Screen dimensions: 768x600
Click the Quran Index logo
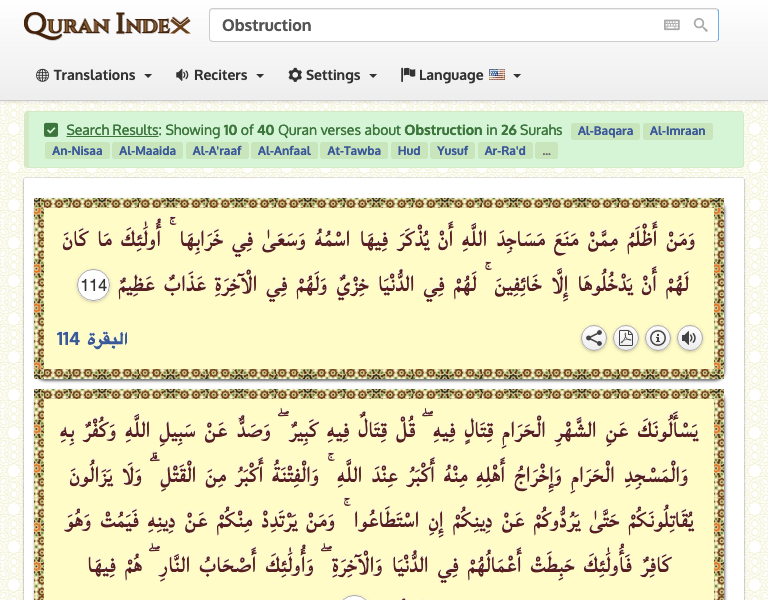pos(106,25)
